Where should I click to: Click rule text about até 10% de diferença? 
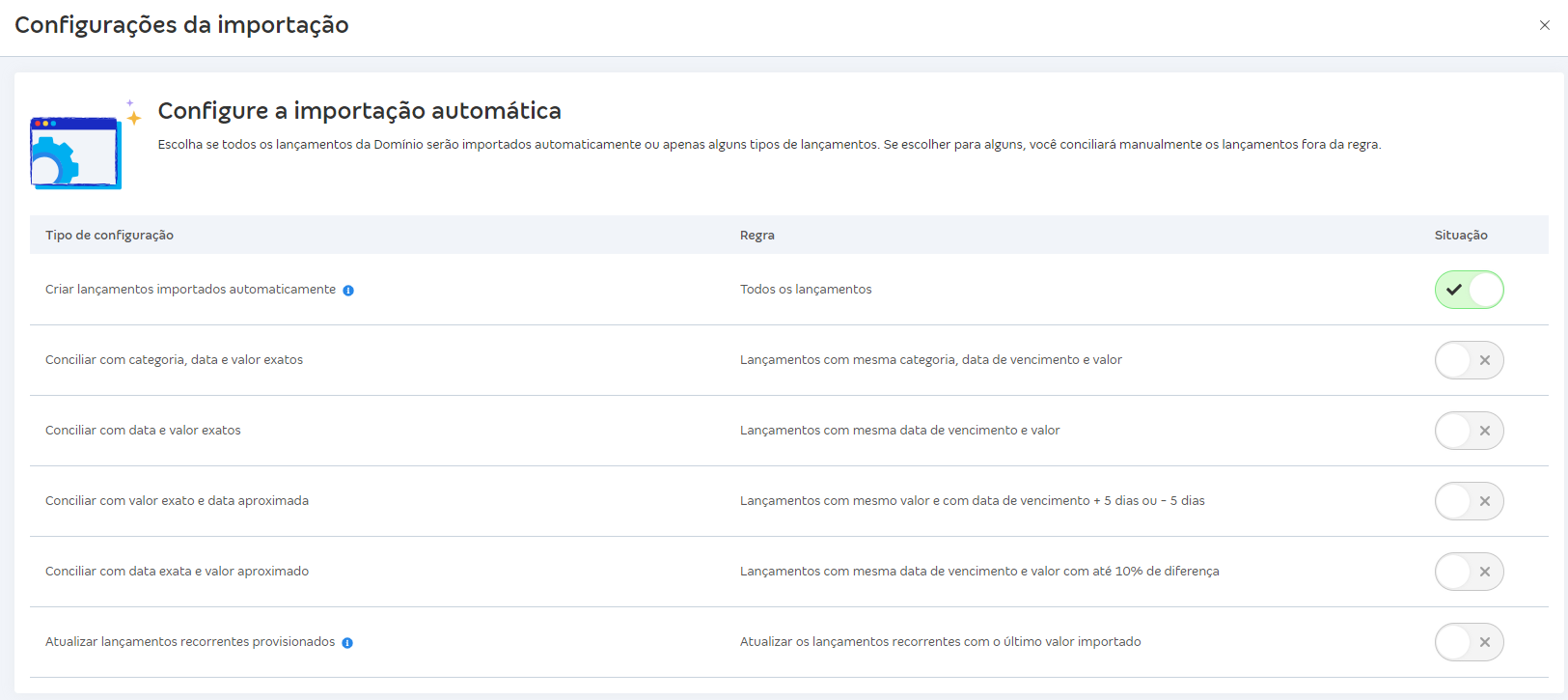979,572
